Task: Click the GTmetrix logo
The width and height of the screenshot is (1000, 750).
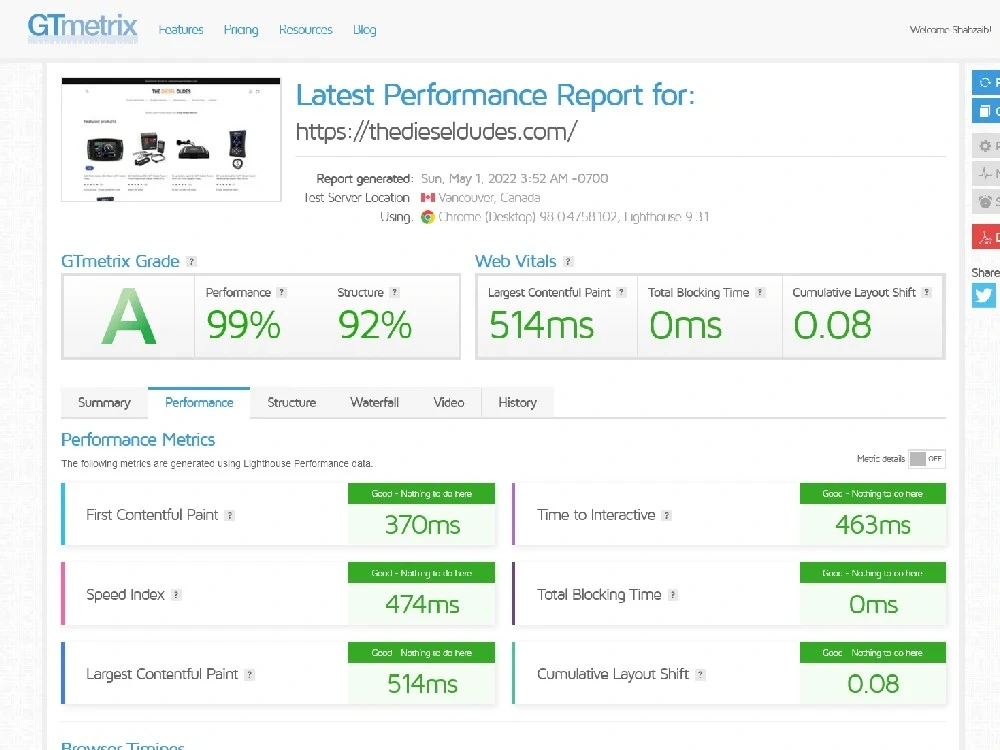Action: click(82, 27)
